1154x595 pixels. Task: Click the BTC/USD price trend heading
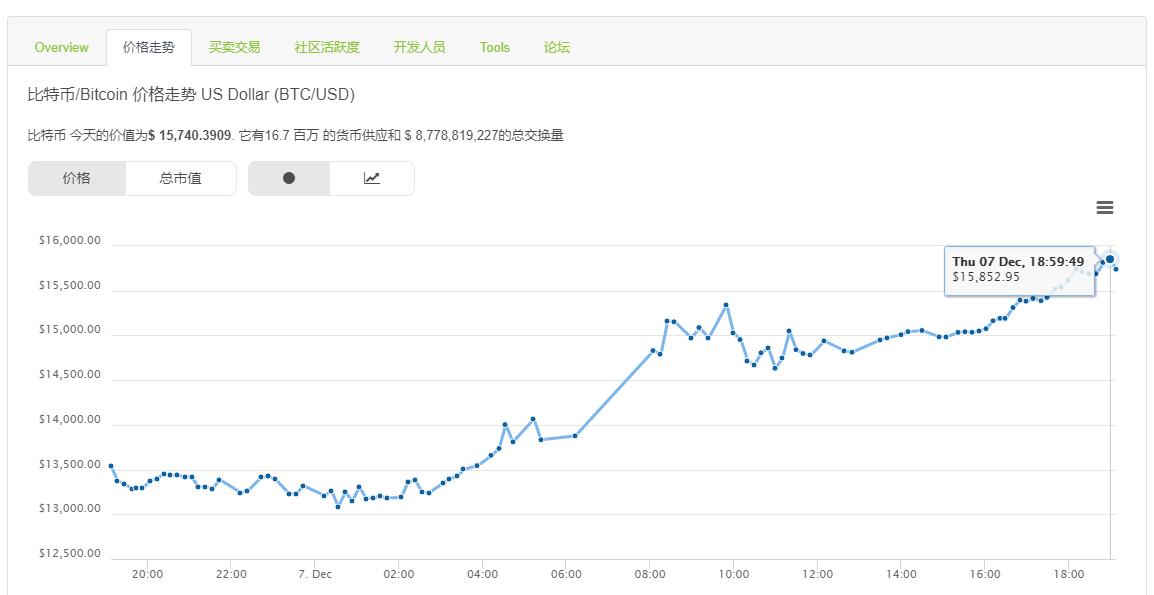pos(191,94)
